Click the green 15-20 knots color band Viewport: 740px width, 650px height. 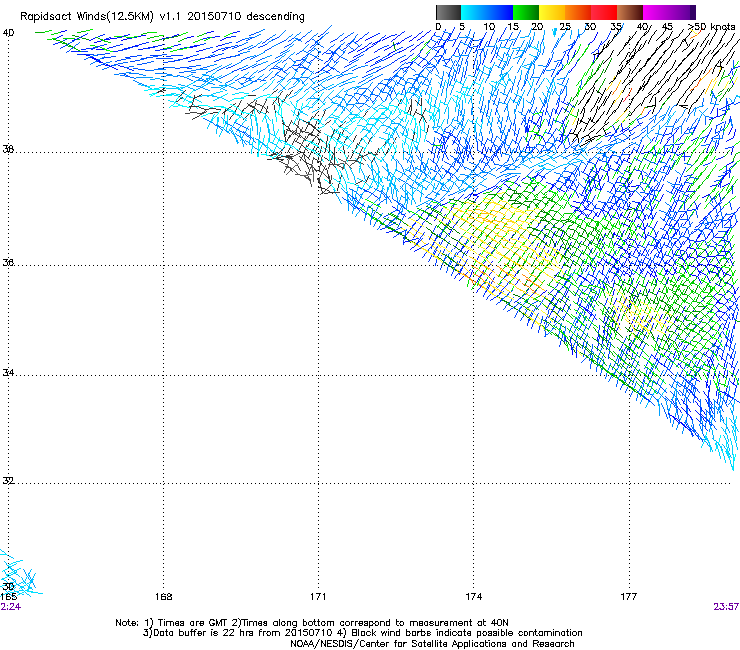[x=526, y=12]
